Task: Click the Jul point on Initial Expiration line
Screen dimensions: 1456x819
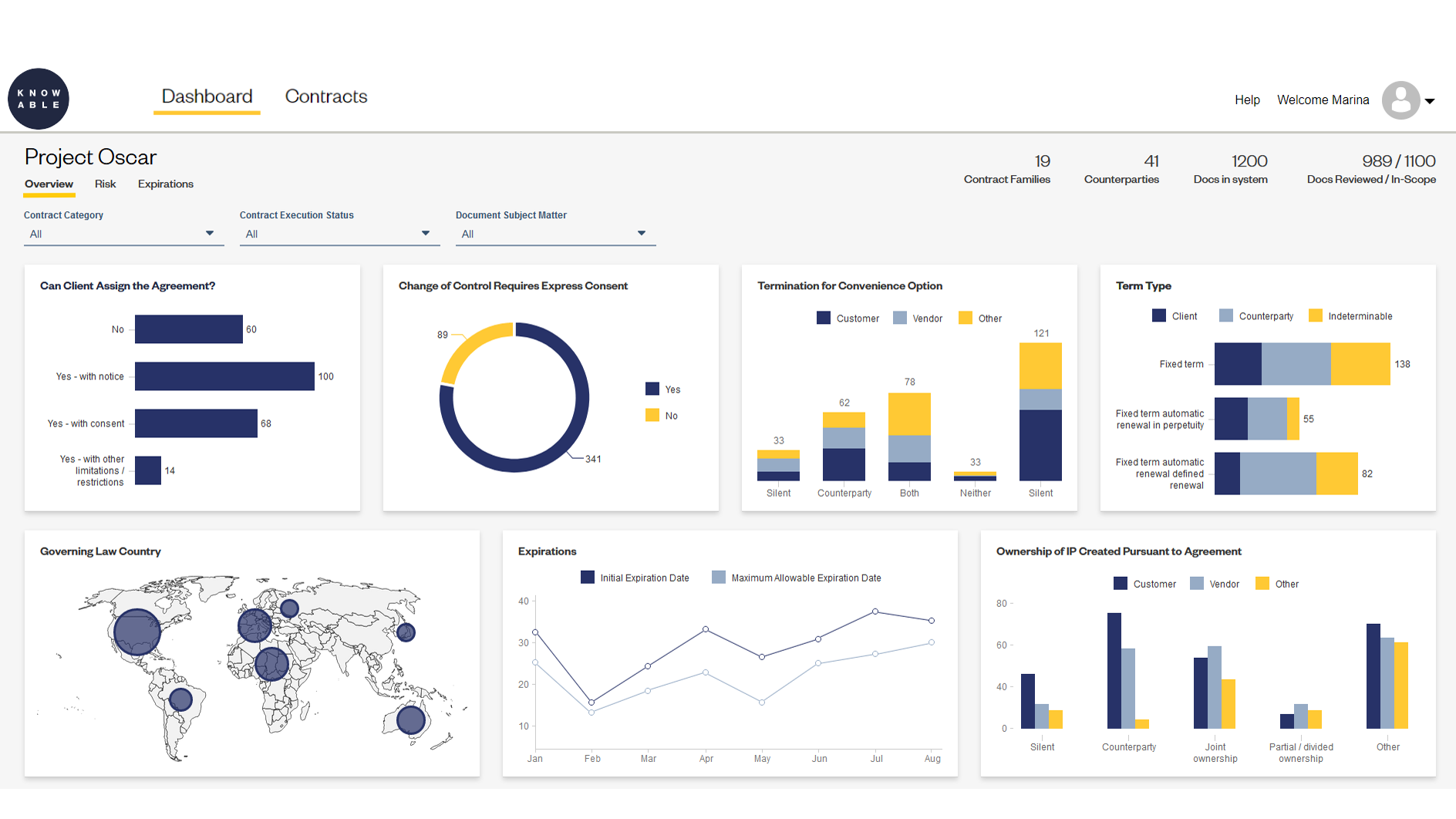Action: pyautogui.click(x=875, y=612)
